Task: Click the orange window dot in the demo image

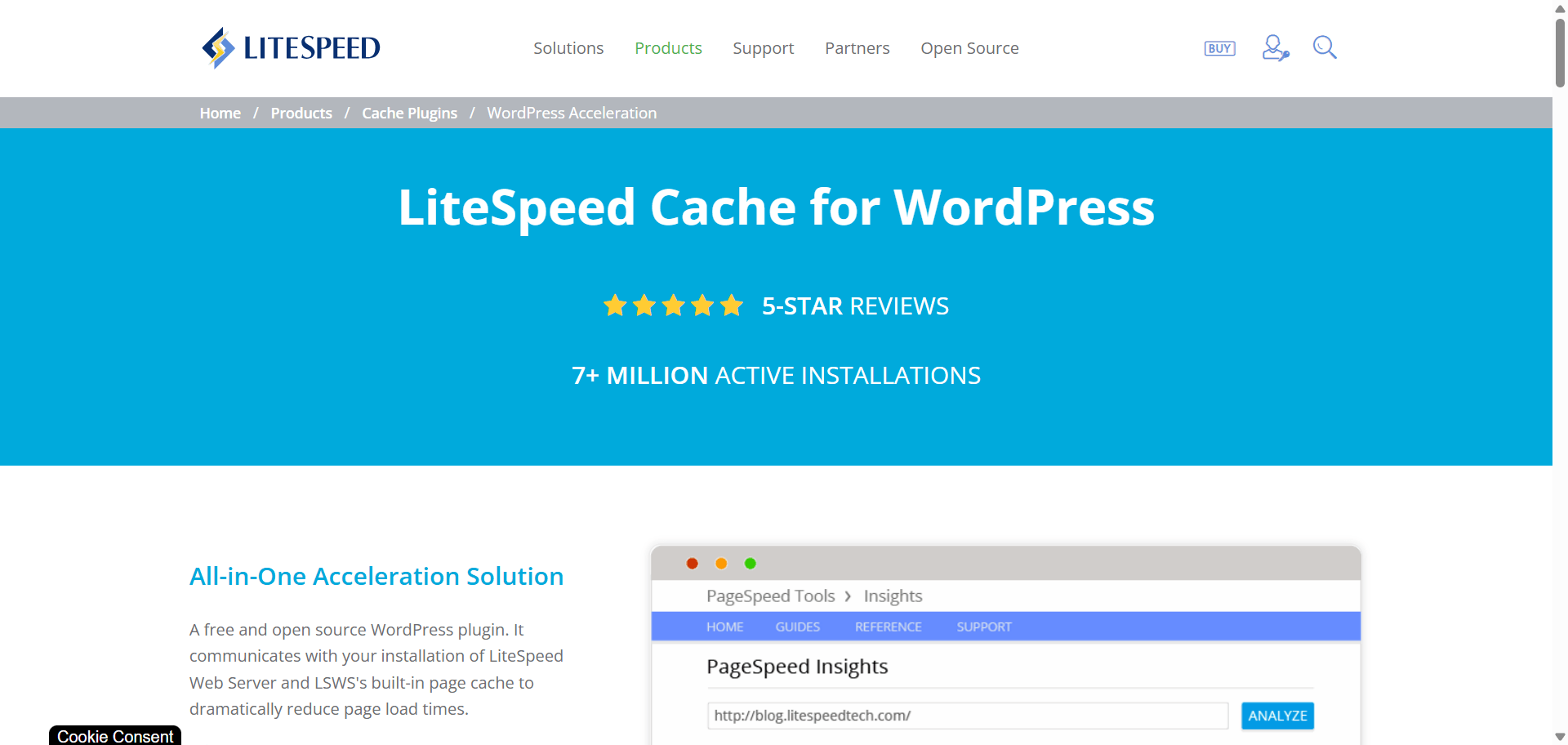Action: point(721,564)
